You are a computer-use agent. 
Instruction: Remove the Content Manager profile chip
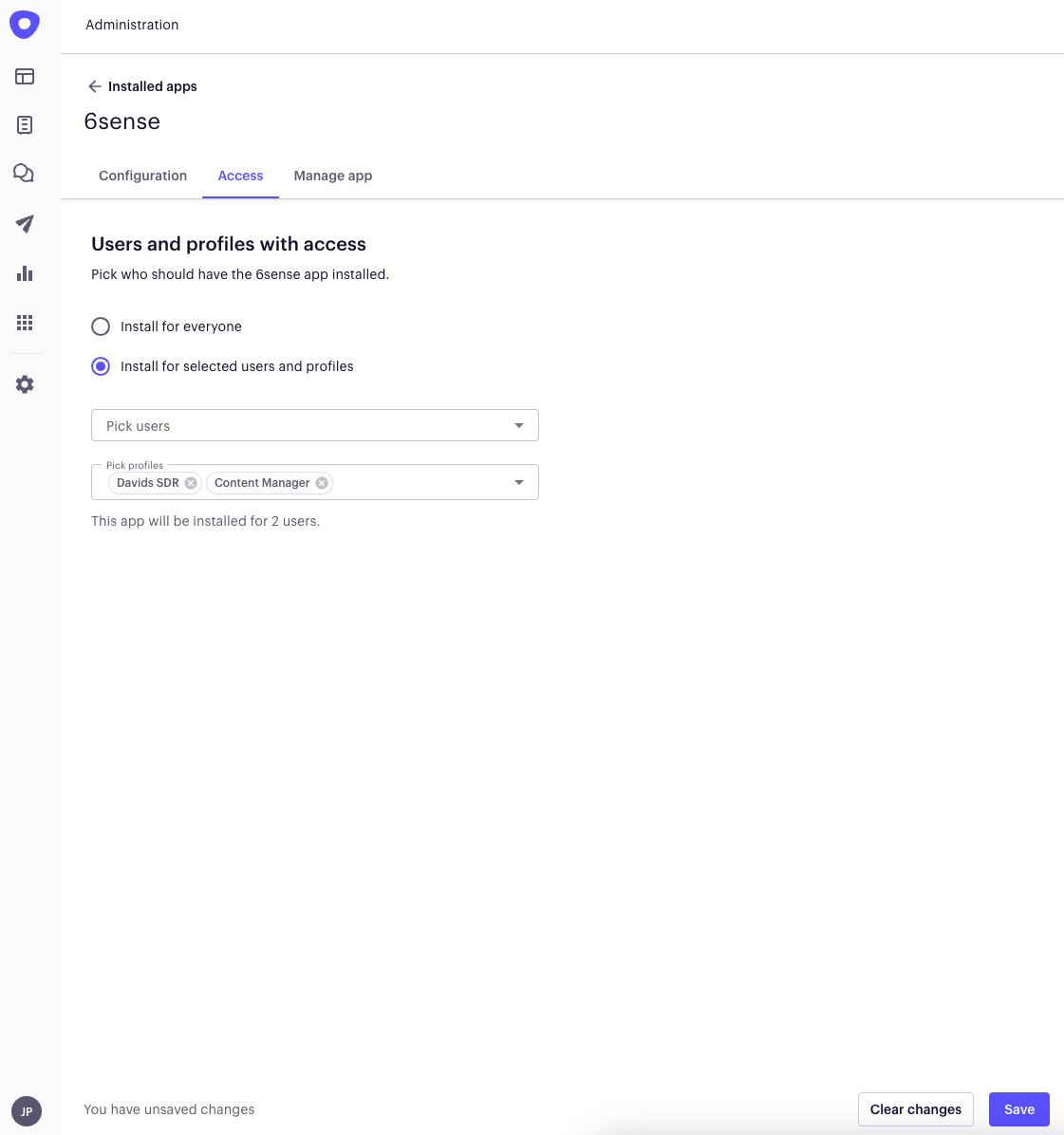tap(322, 483)
